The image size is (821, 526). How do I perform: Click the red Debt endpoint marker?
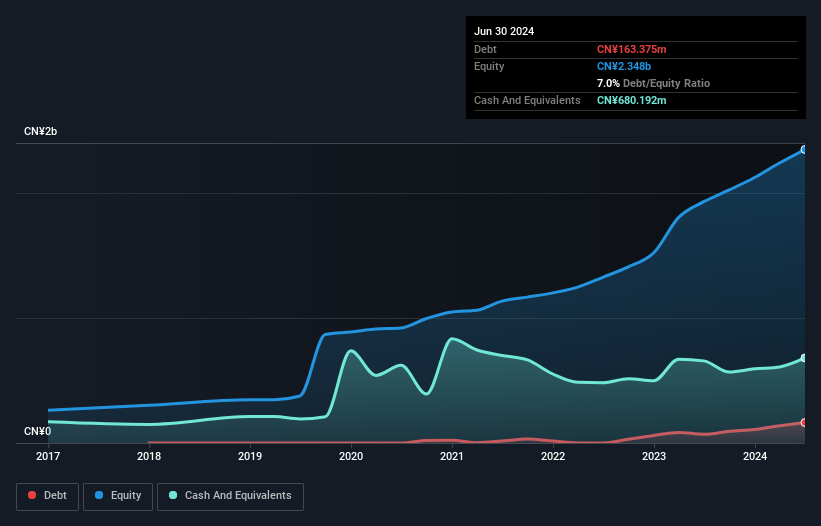(804, 422)
